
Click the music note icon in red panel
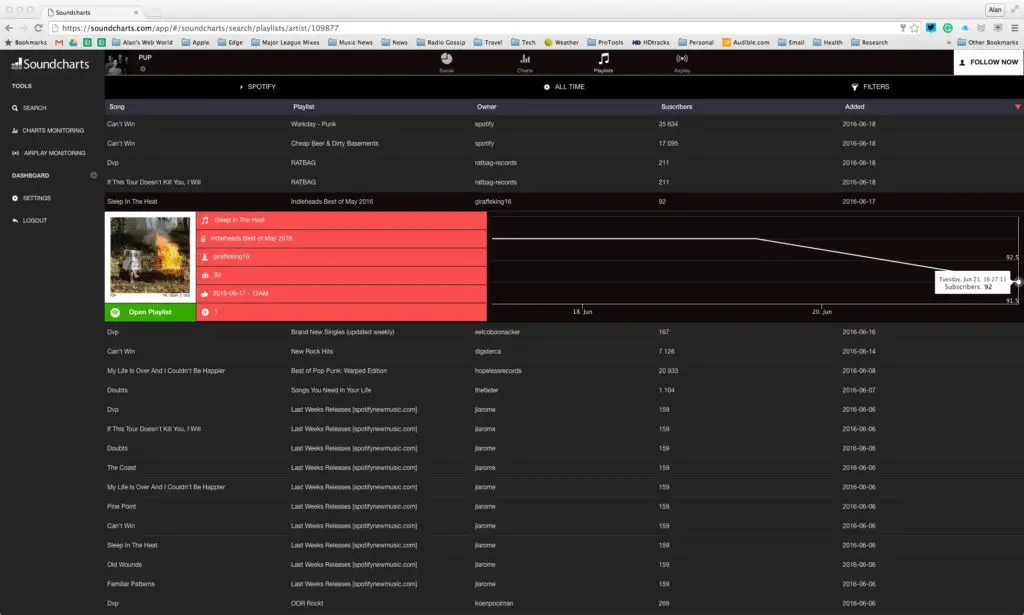click(x=205, y=220)
